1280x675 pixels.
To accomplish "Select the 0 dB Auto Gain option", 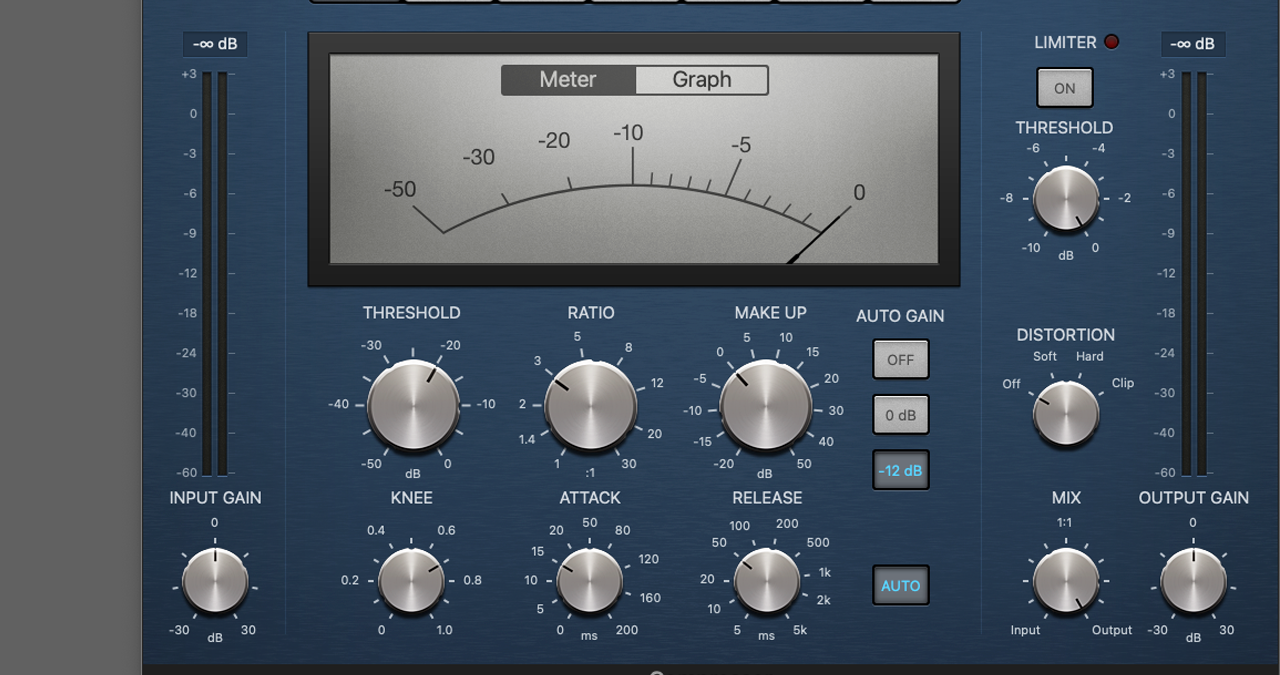I will pos(900,414).
